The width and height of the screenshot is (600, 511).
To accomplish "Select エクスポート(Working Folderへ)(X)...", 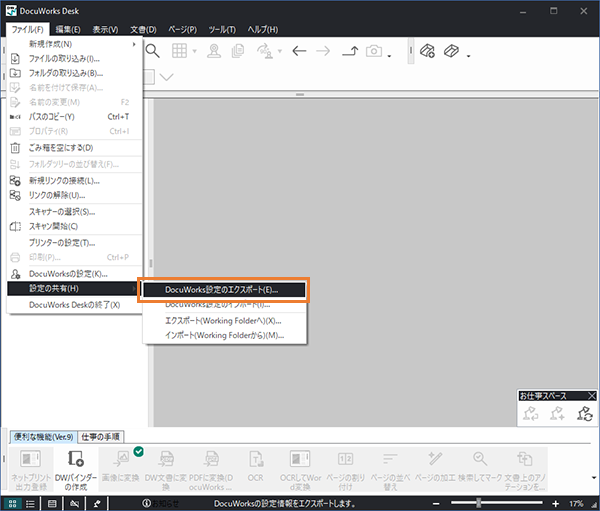I will point(225,320).
